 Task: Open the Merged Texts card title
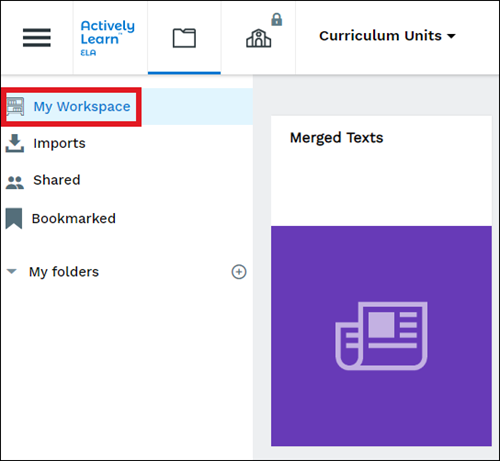tap(336, 138)
